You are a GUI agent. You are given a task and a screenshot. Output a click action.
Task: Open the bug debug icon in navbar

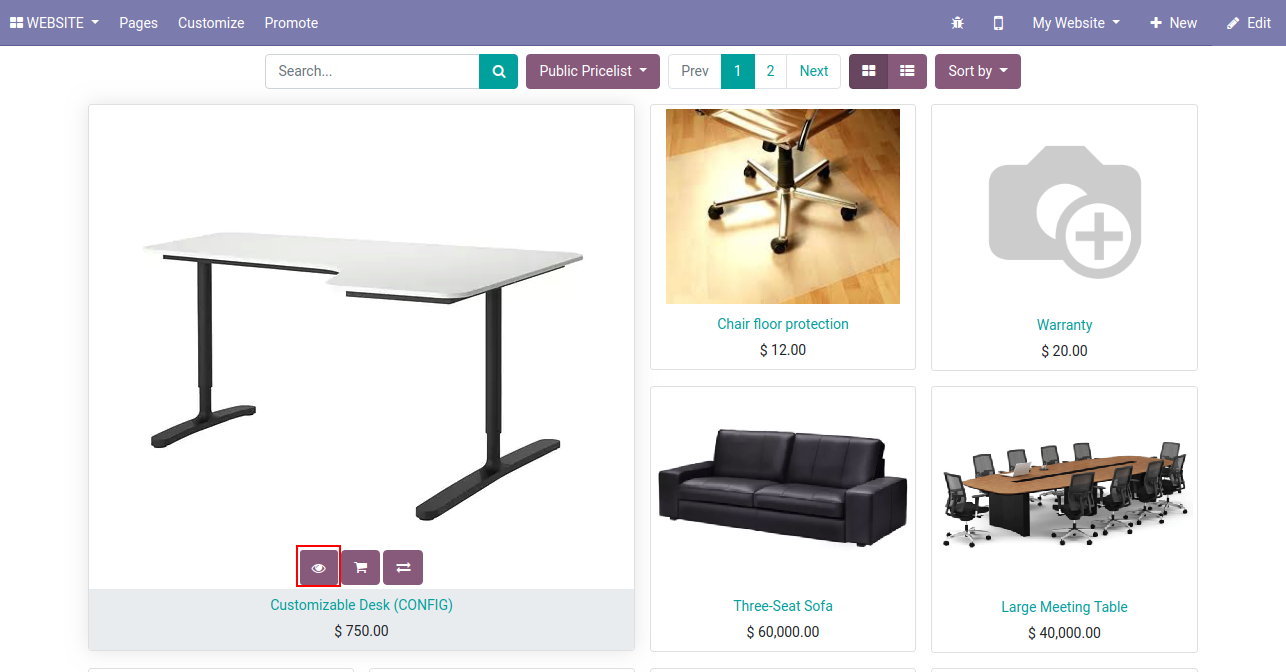(958, 23)
